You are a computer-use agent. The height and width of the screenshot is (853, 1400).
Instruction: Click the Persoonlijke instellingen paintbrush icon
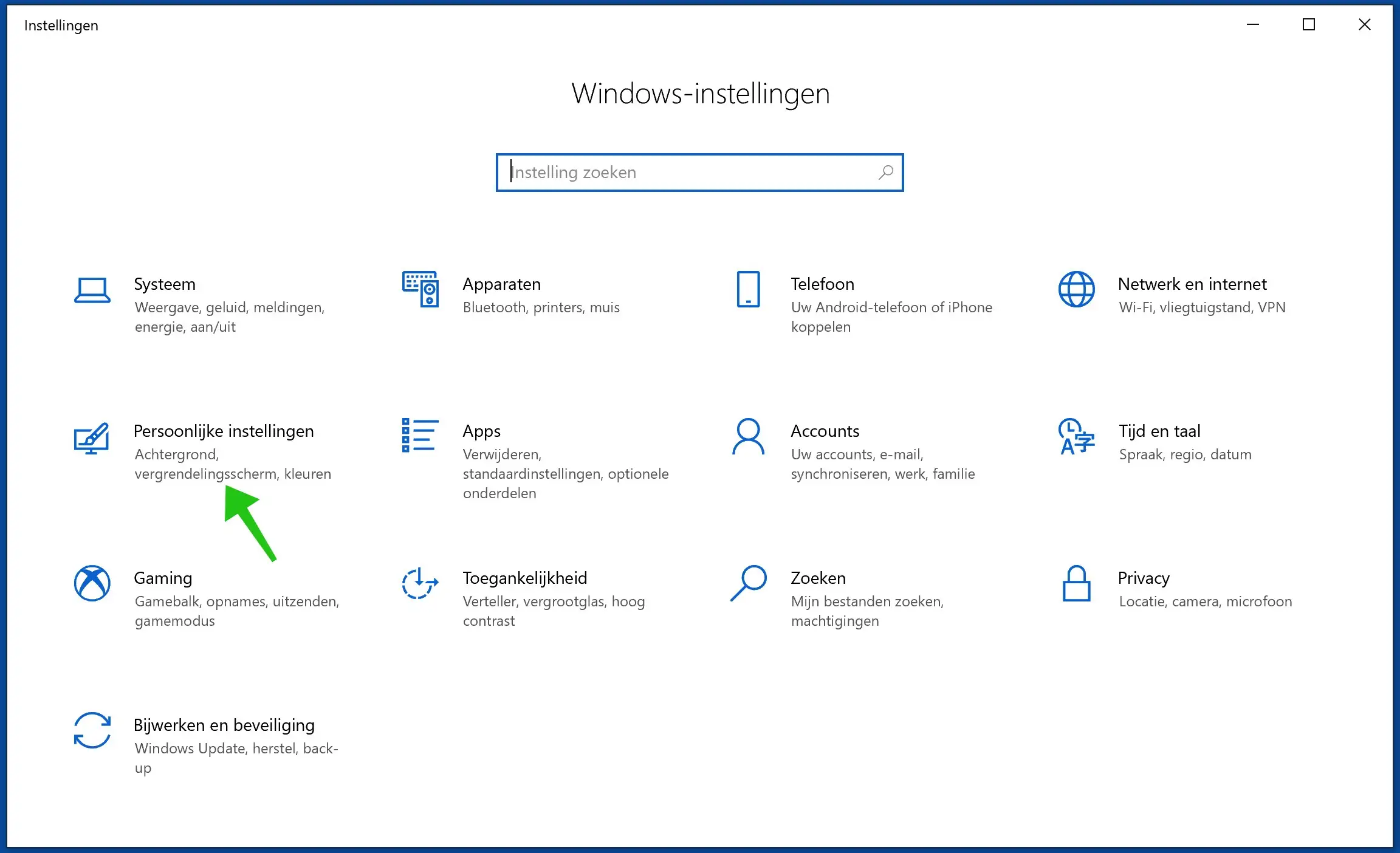[x=92, y=437]
